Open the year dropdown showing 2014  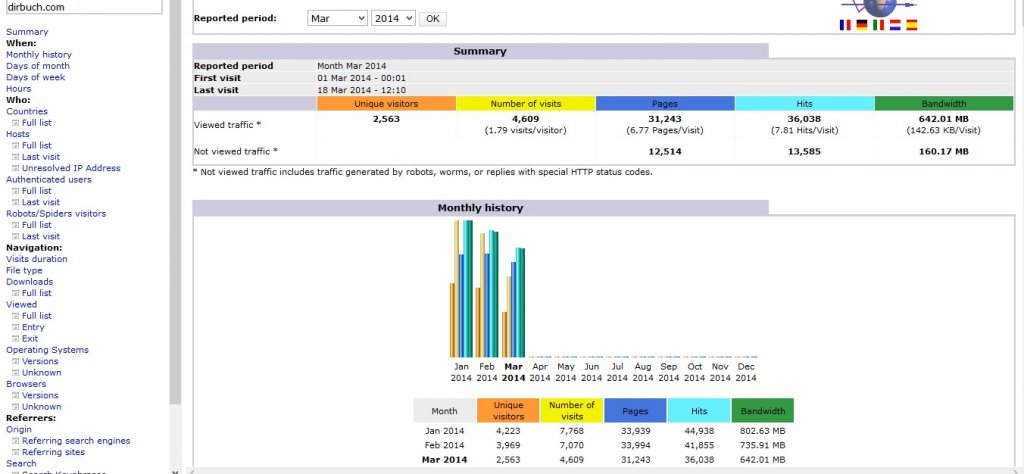(x=393, y=19)
